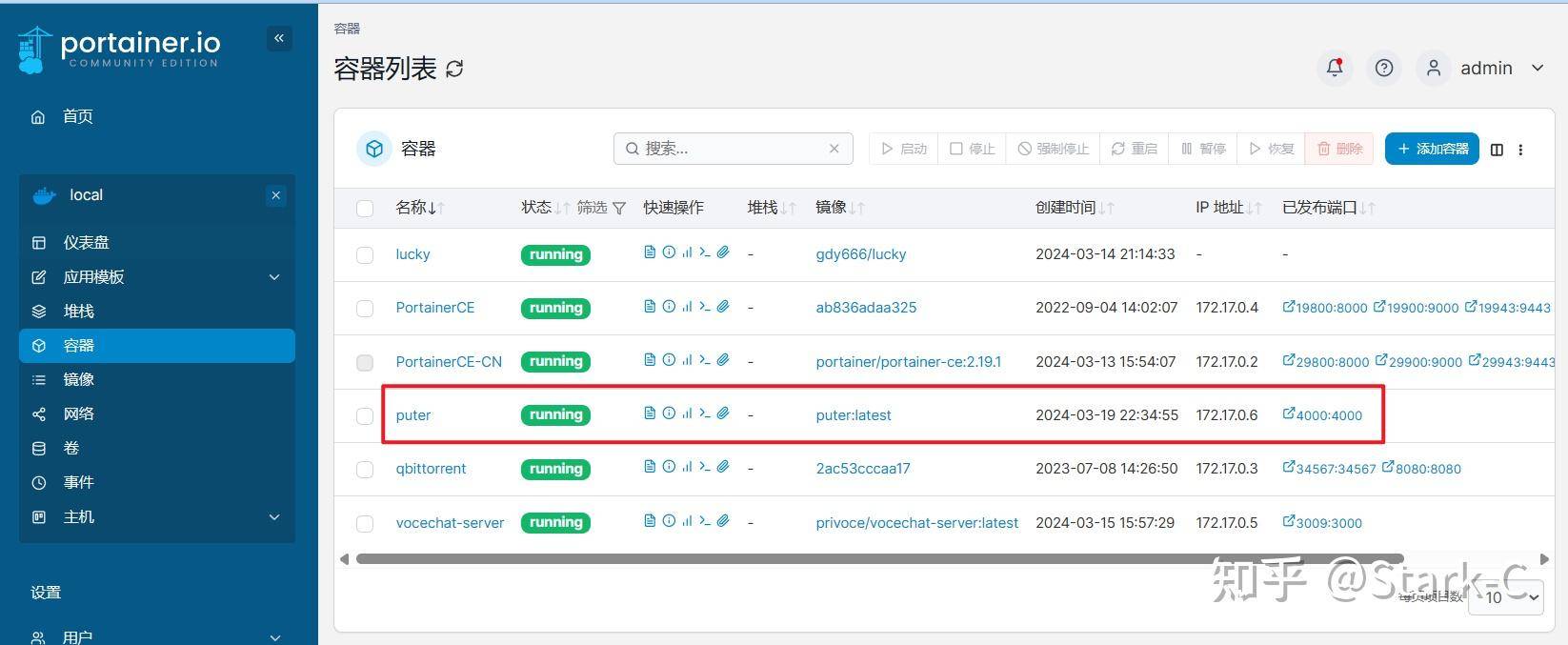The image size is (1568, 645).
Task: Expand the 应用模板 sidebar section
Action: [x=274, y=277]
